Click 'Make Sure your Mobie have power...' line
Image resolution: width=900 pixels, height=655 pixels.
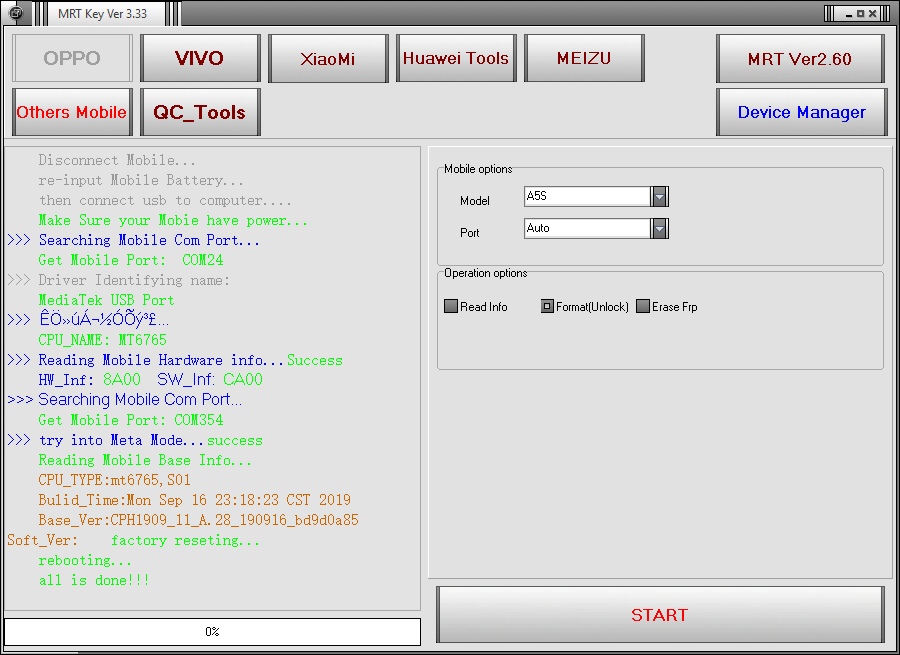click(173, 220)
